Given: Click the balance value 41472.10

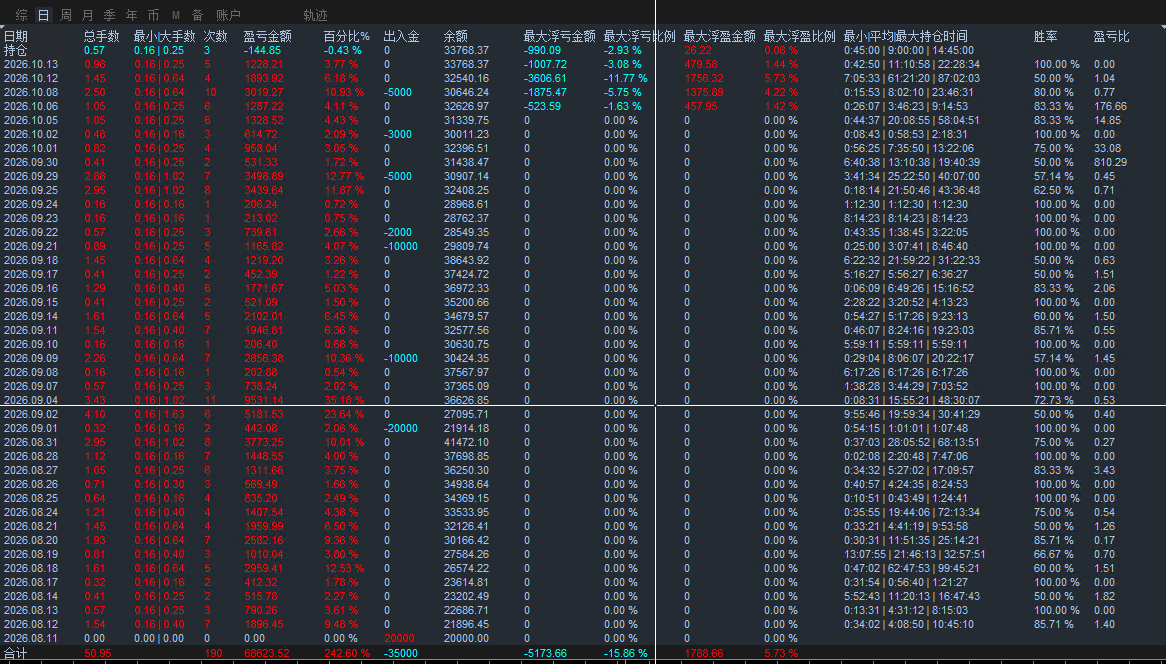Looking at the screenshot, I should pyautogui.click(x=466, y=442).
